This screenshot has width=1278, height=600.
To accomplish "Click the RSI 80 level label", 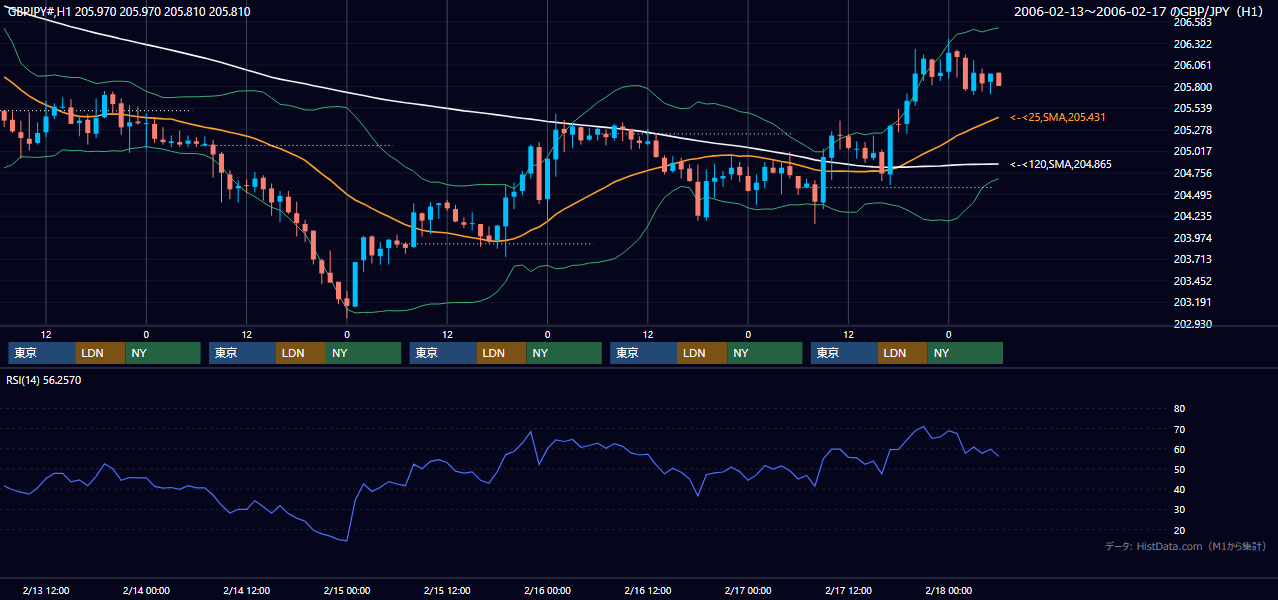I will tap(1179, 409).
